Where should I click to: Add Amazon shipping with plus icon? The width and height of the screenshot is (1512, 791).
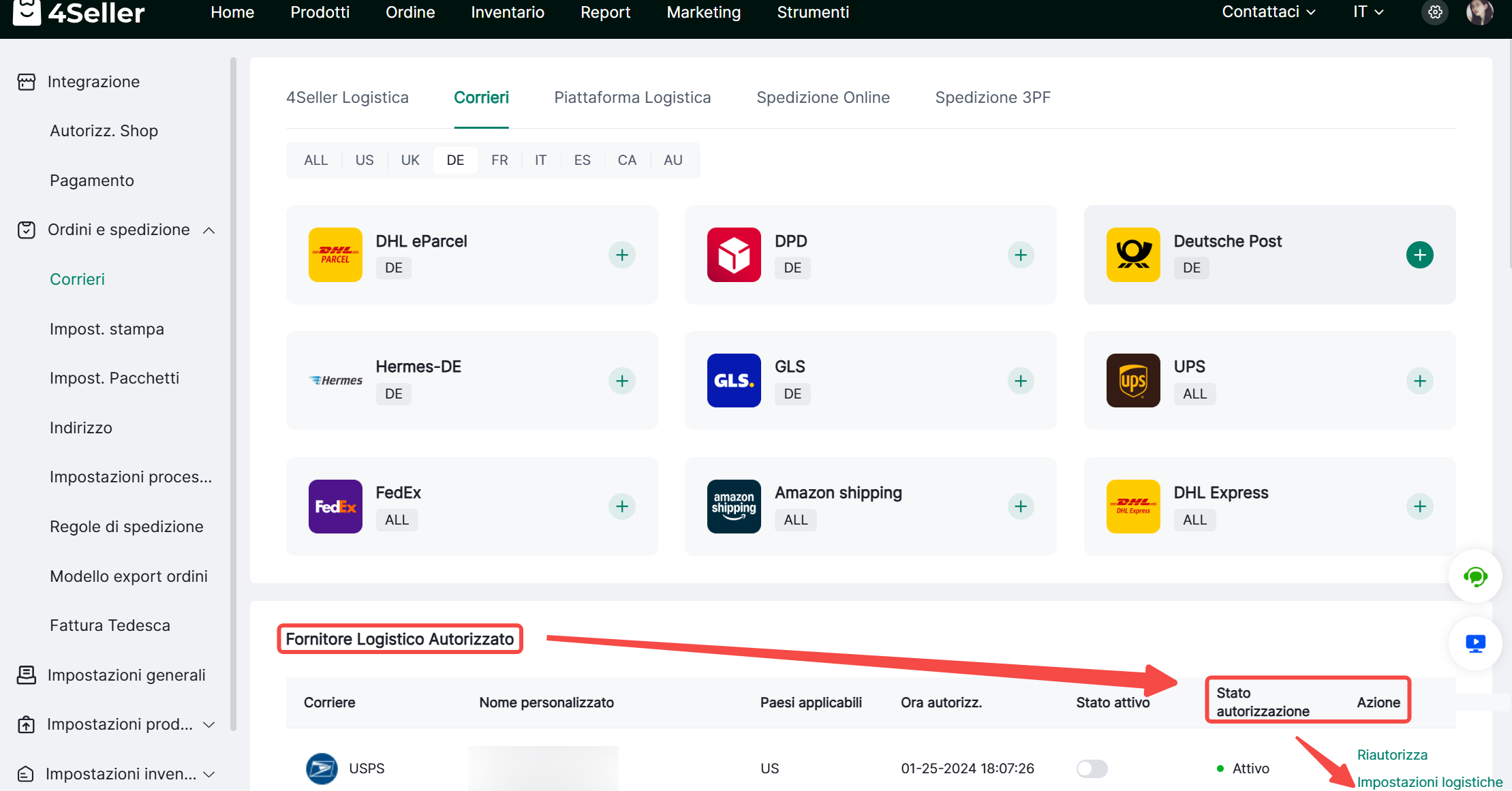tap(1020, 506)
